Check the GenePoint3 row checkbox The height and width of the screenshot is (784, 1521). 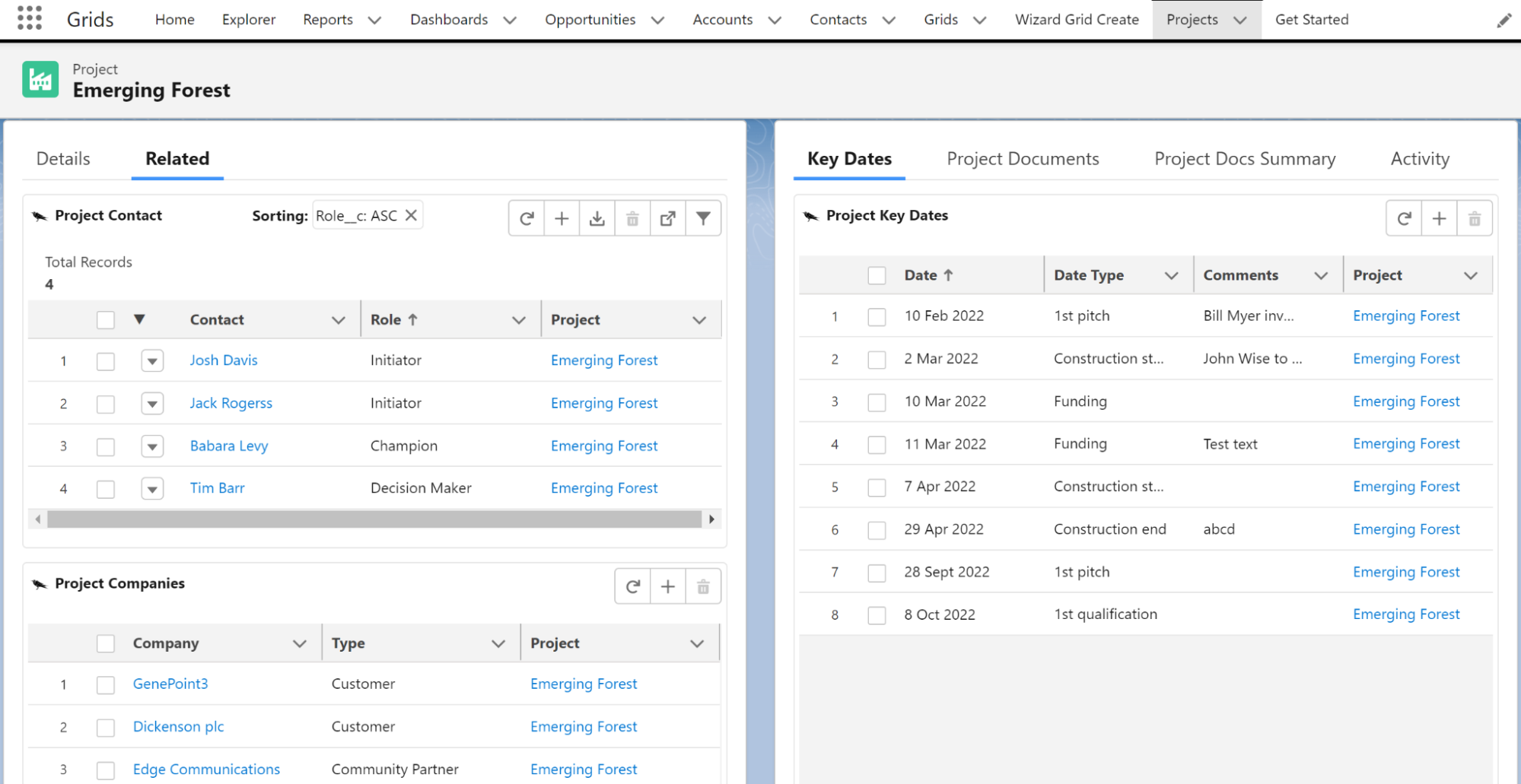pos(106,685)
